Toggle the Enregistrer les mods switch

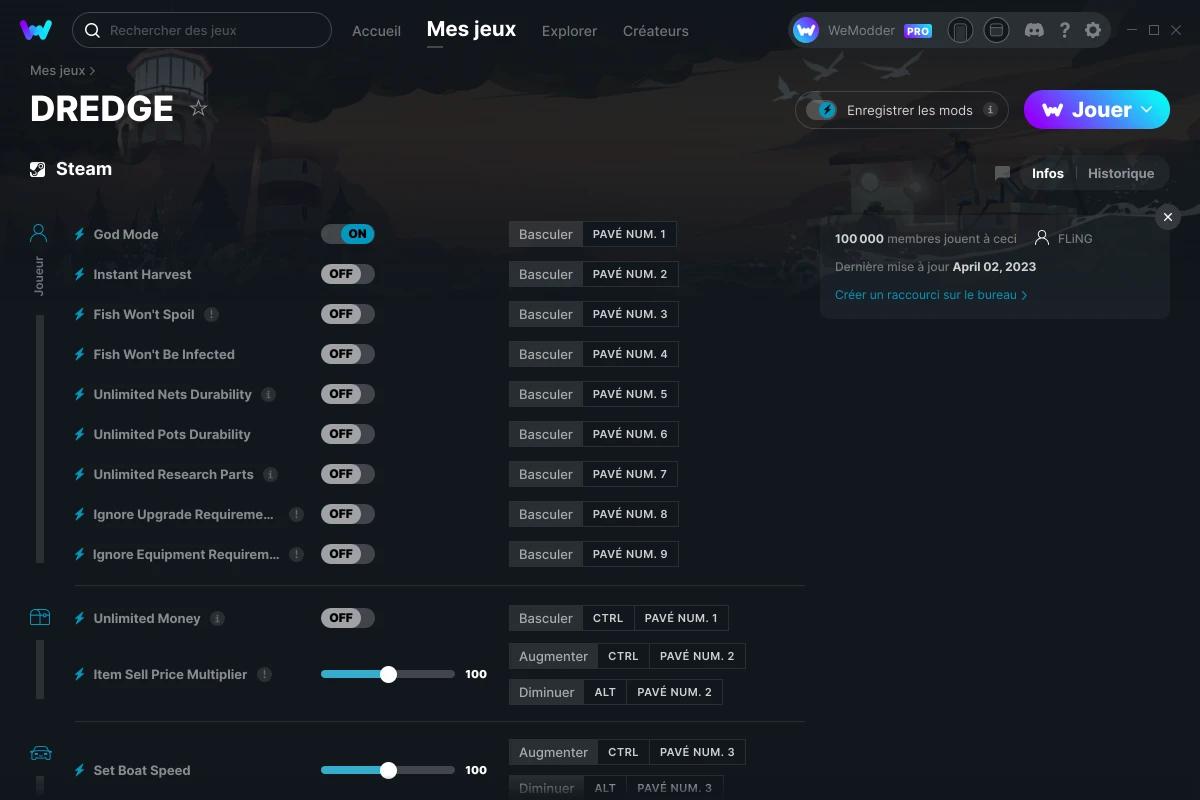pyautogui.click(x=822, y=110)
